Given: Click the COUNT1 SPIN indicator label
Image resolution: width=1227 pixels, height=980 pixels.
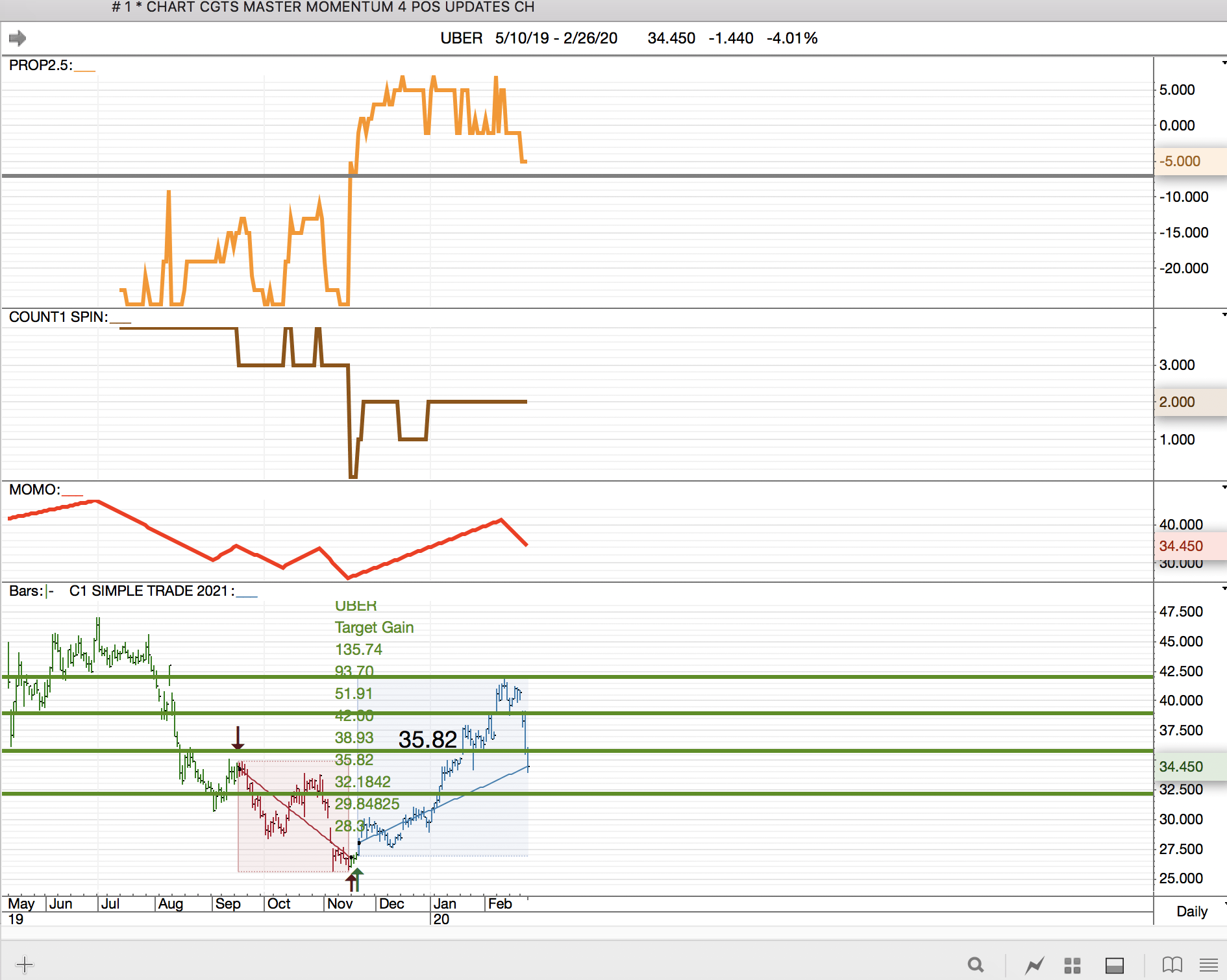Looking at the screenshot, I should click(58, 317).
